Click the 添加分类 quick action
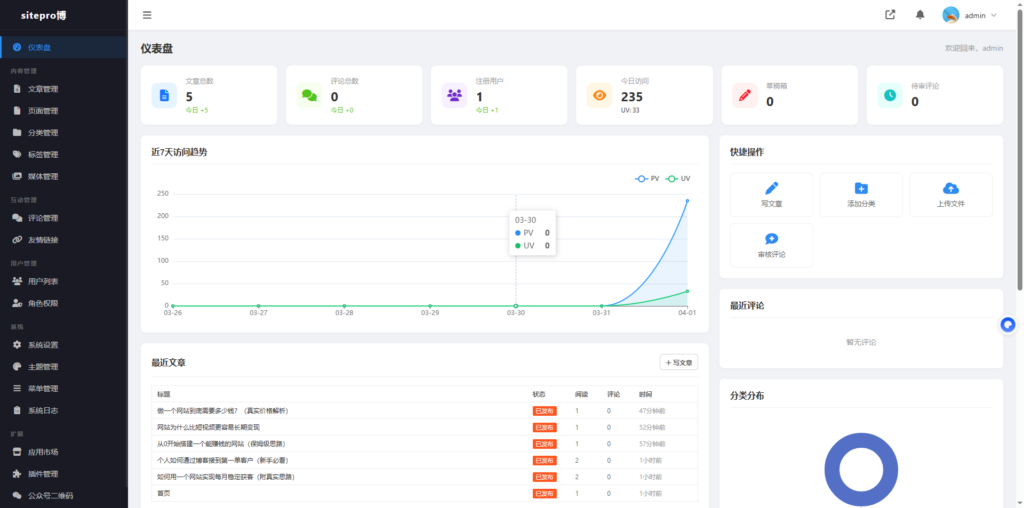This screenshot has width=1024, height=508. click(x=861, y=195)
